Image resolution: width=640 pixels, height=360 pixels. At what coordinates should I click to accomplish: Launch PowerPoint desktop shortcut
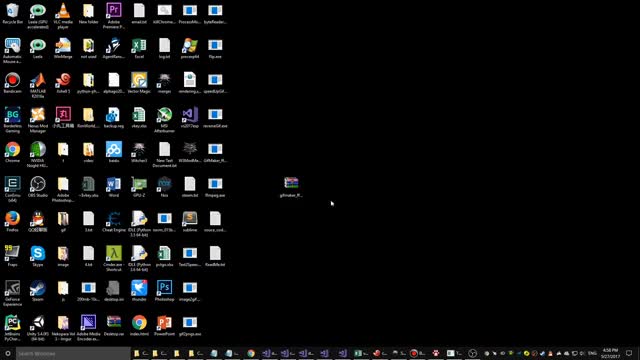[x=164, y=326]
